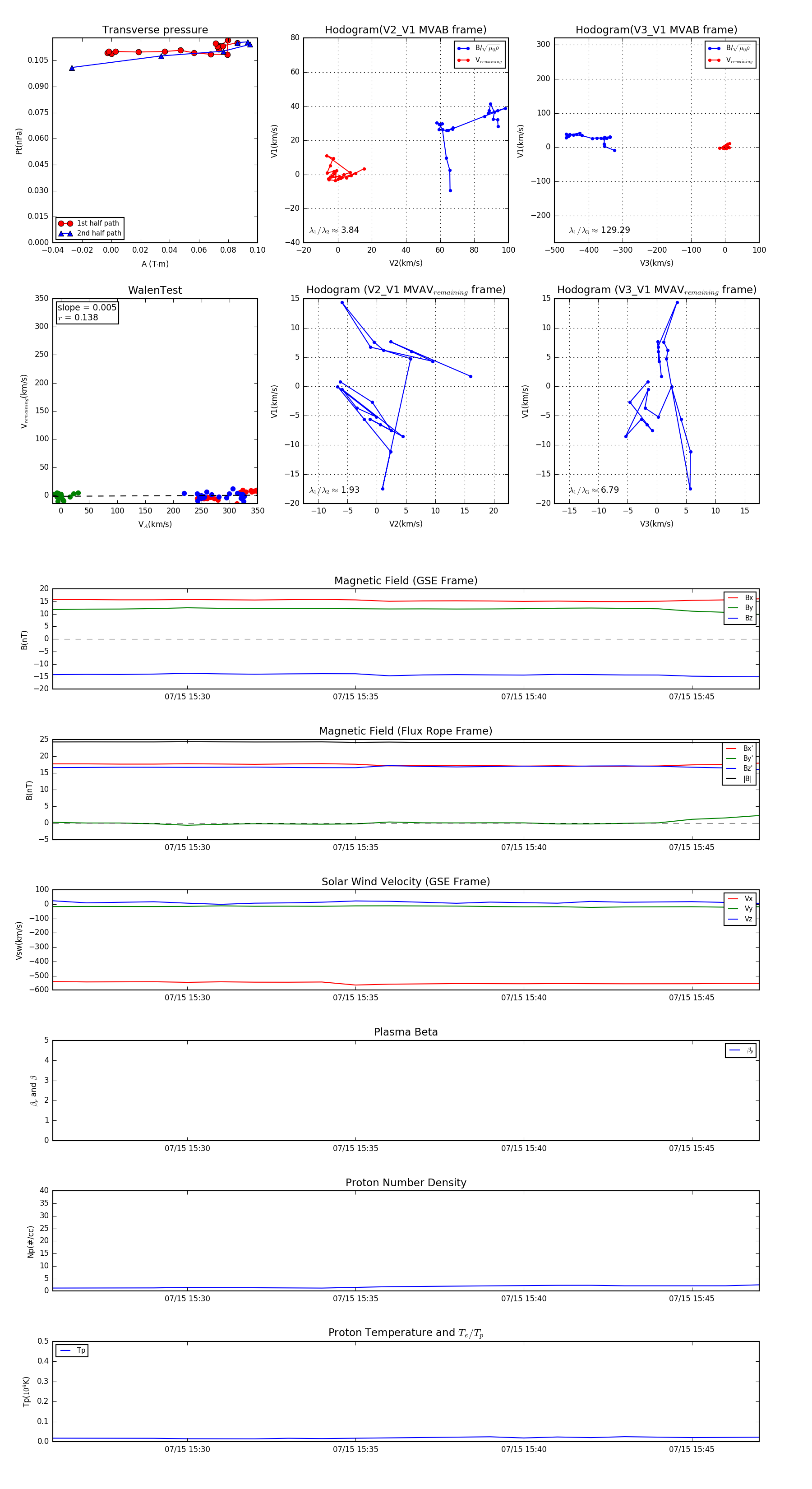This screenshot has height=1489, width=812.
Task: Click the λ1/λ2 ≈ 1.93 annotation
Action: coord(334,490)
